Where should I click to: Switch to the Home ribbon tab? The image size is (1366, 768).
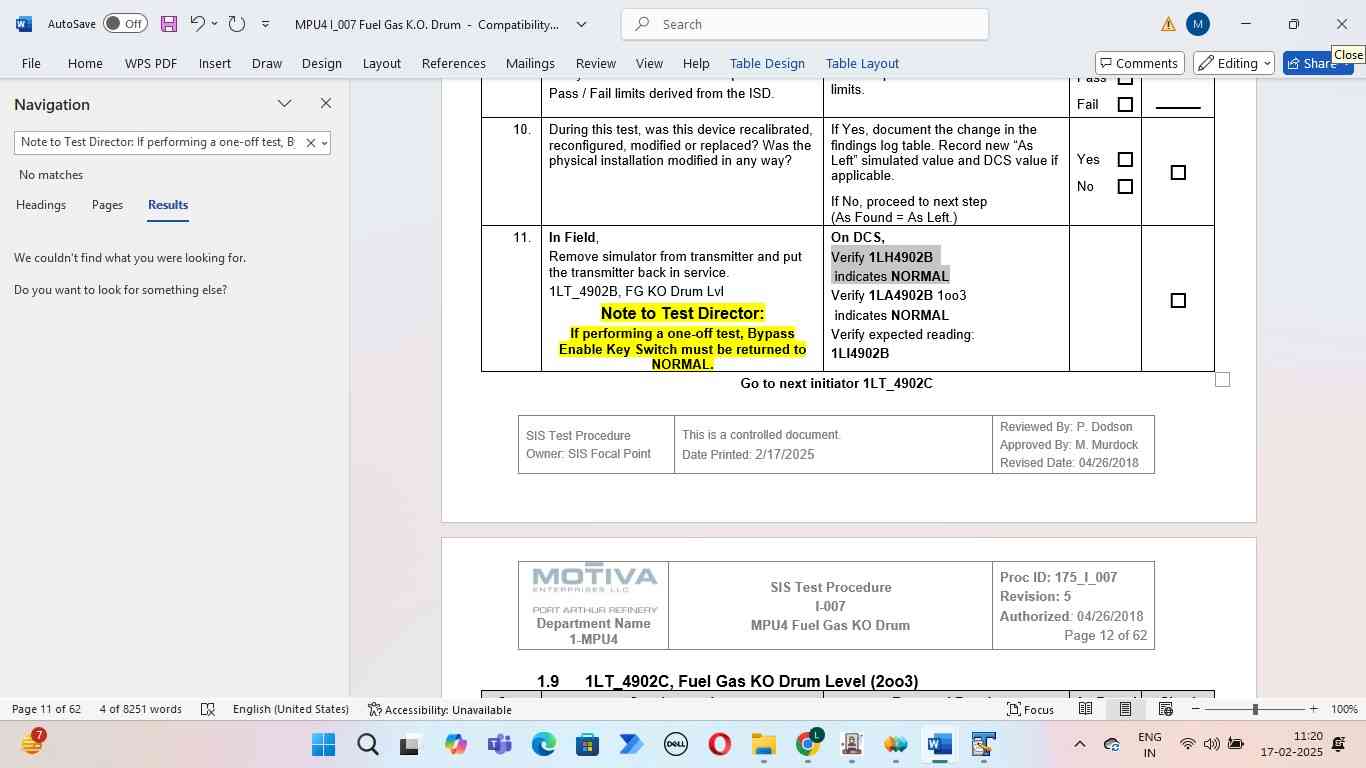[85, 63]
